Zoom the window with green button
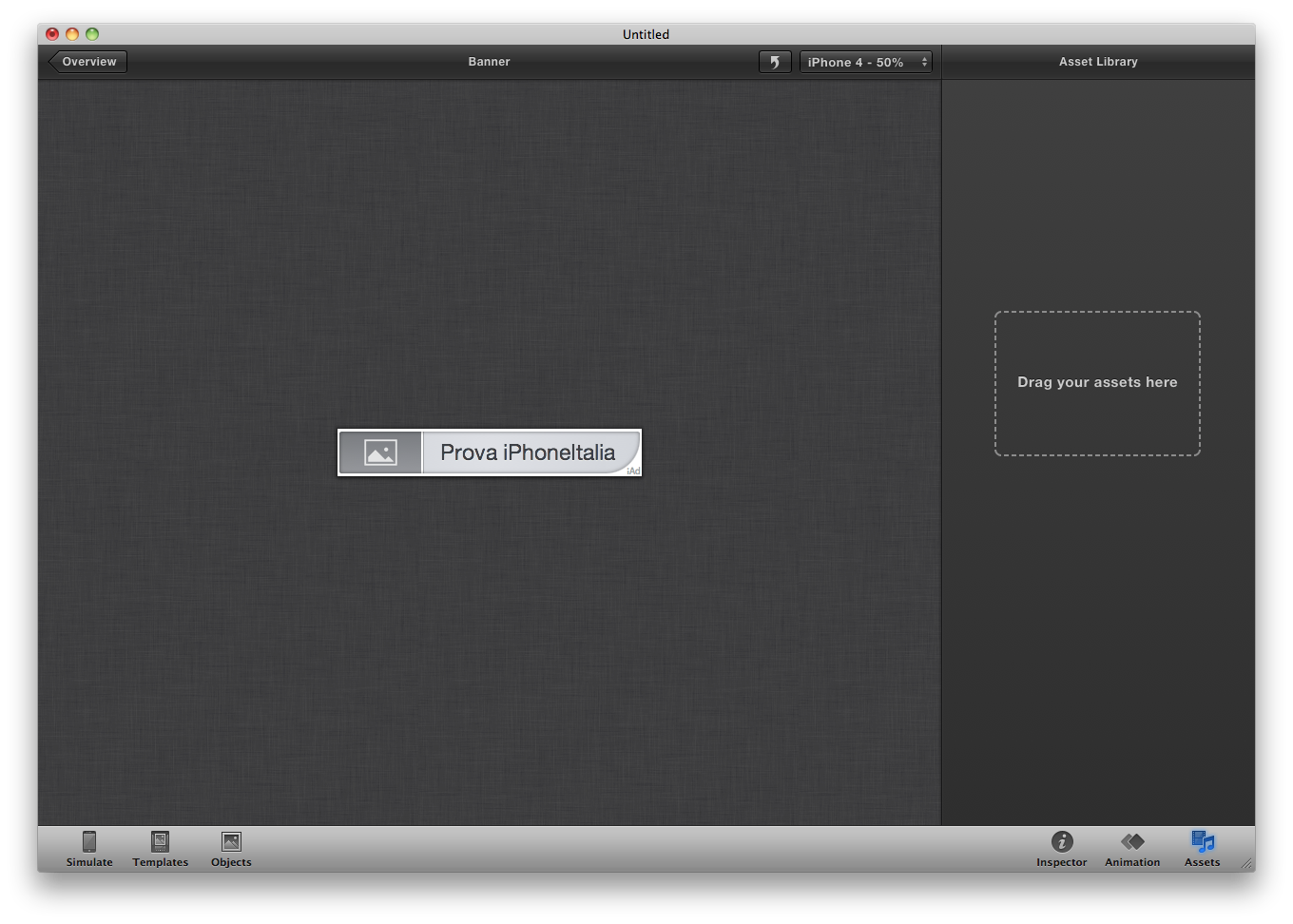Viewport: 1293px width, 924px height. click(x=92, y=34)
